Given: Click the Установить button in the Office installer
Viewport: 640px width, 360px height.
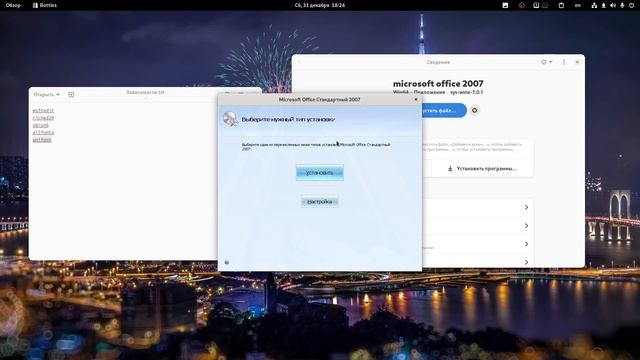Looking at the screenshot, I should [320, 173].
